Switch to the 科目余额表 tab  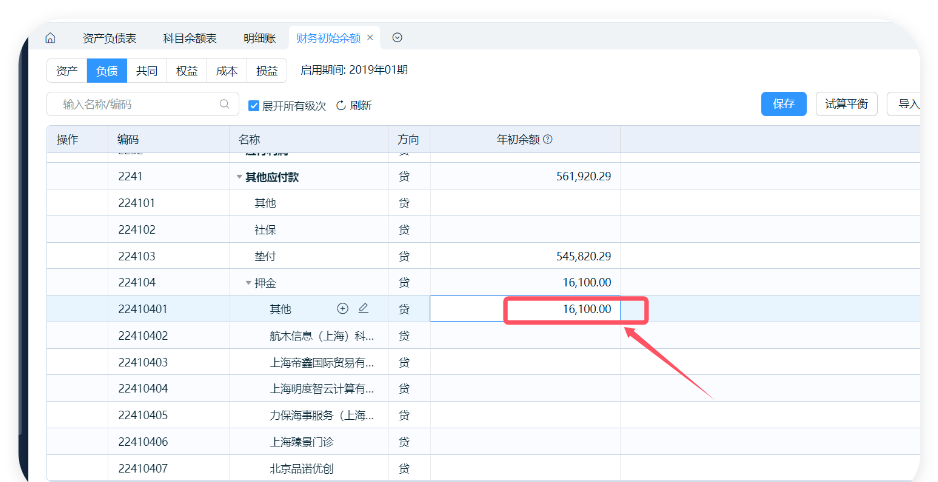pos(189,38)
